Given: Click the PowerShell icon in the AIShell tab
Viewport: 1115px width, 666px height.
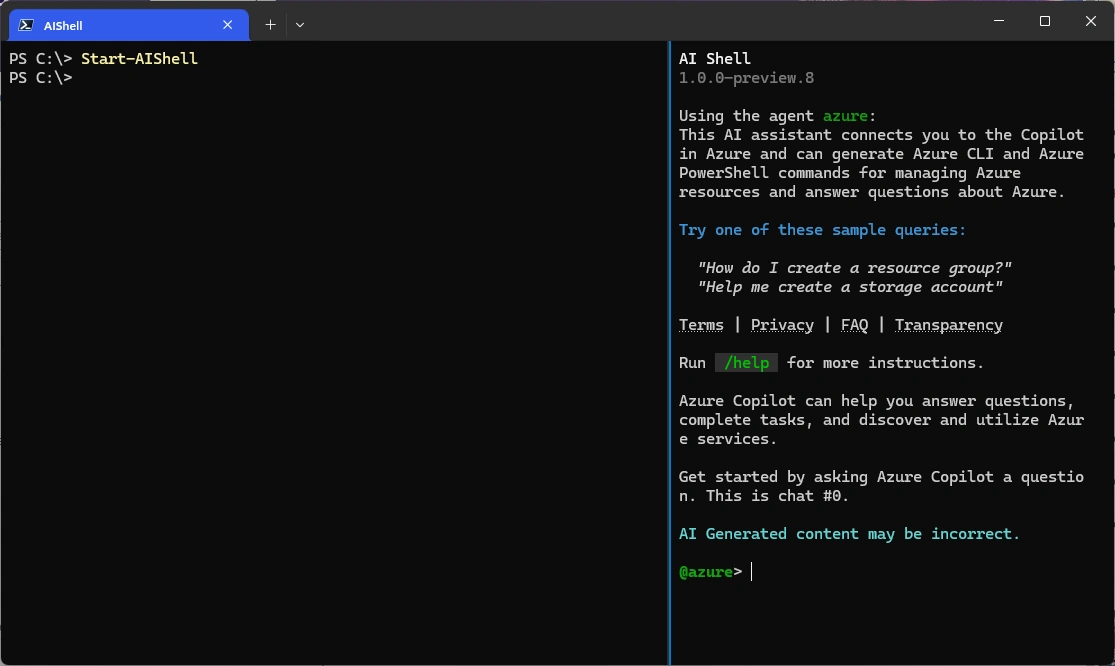Looking at the screenshot, I should coord(26,25).
